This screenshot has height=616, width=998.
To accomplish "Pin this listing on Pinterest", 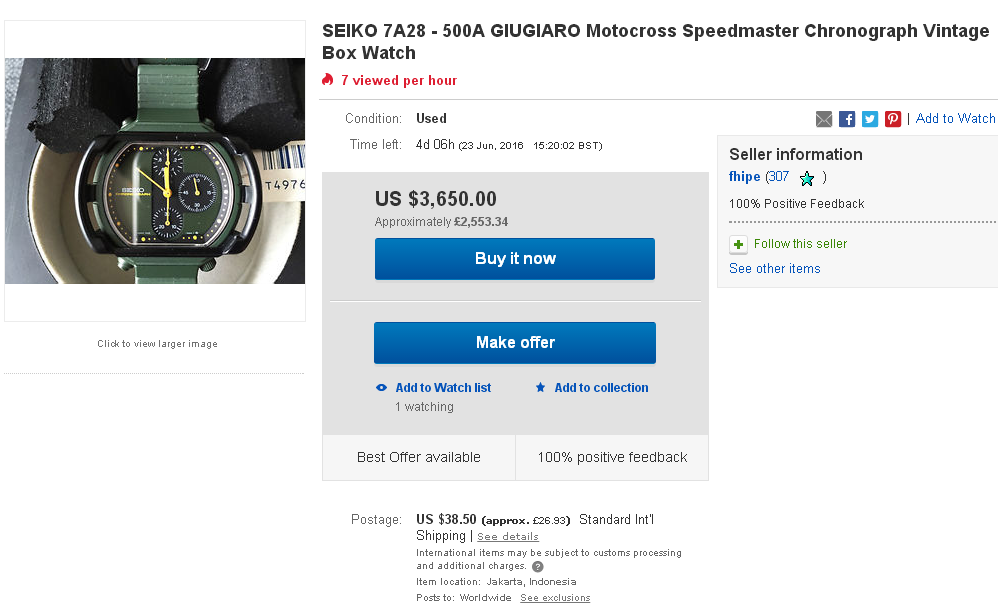I will (x=893, y=119).
